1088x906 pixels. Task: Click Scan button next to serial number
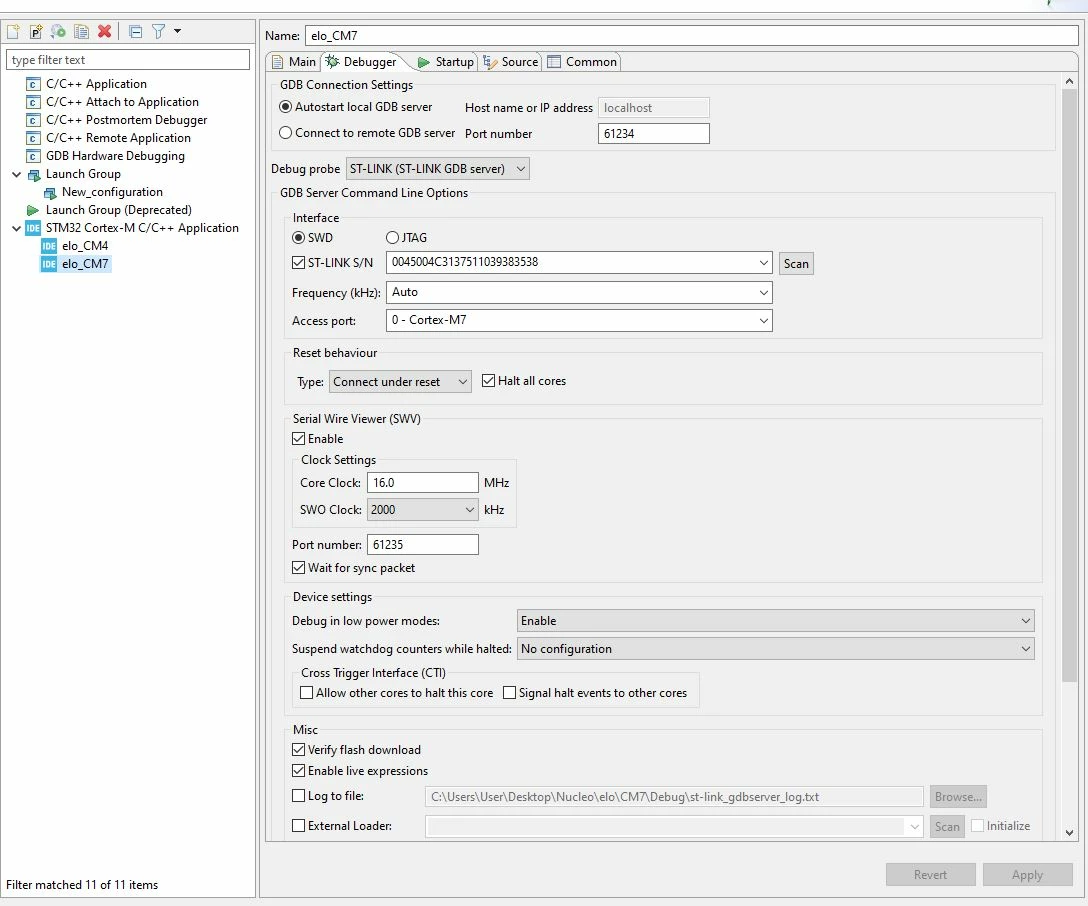pos(796,264)
